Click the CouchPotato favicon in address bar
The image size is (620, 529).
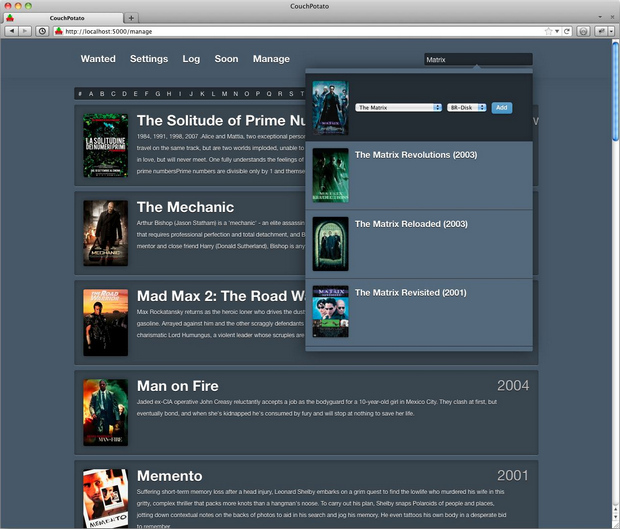coord(59,31)
